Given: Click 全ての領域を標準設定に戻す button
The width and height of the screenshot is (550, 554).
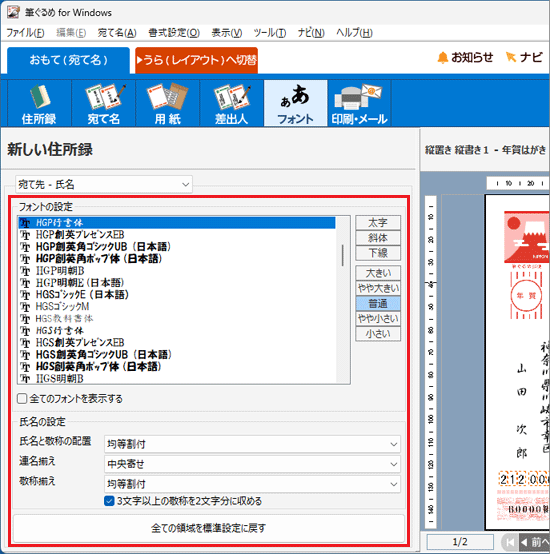Looking at the screenshot, I should tap(209, 528).
